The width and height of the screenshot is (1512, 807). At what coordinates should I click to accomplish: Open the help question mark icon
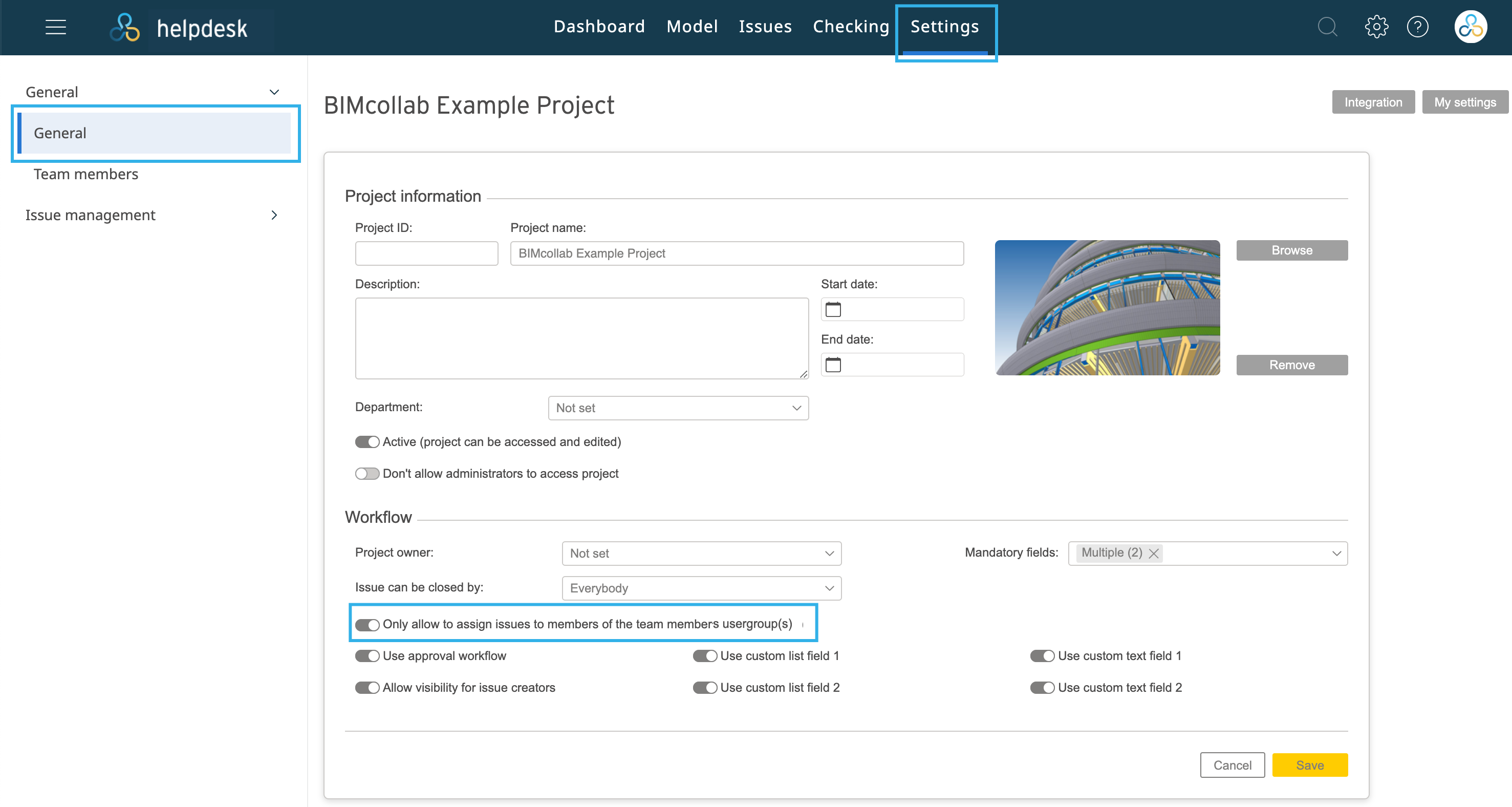(x=1417, y=27)
